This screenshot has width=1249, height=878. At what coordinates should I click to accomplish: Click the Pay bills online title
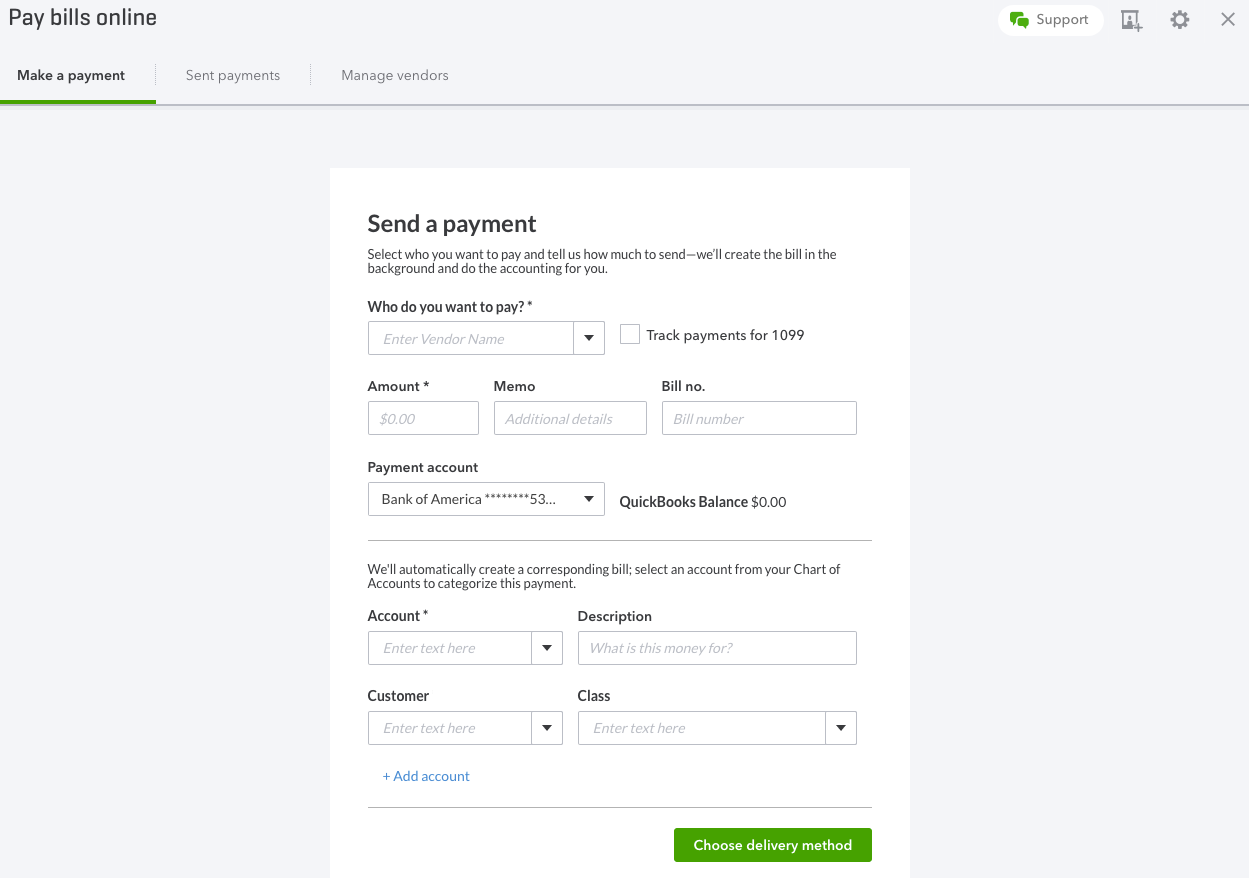(x=83, y=18)
